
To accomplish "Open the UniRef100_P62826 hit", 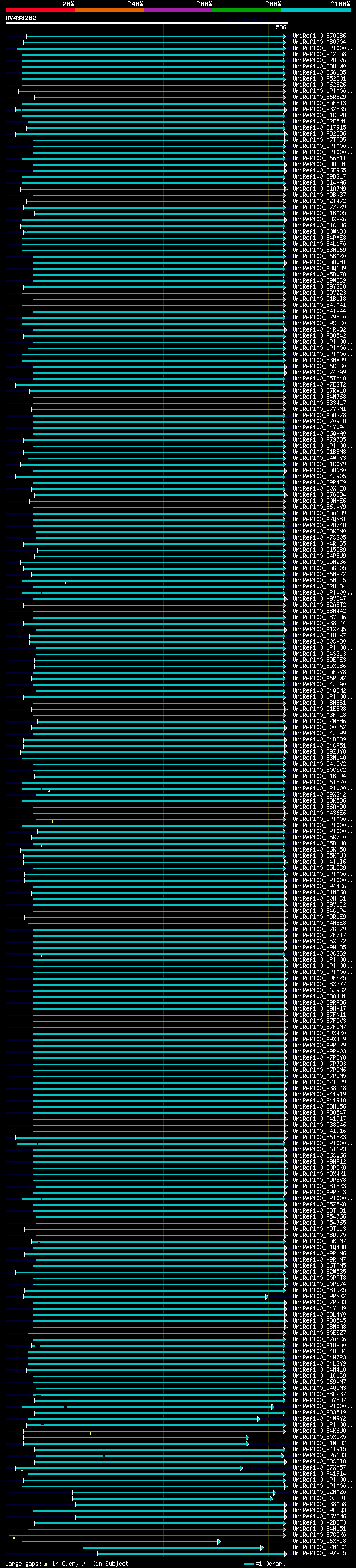I will tap(319, 85).
